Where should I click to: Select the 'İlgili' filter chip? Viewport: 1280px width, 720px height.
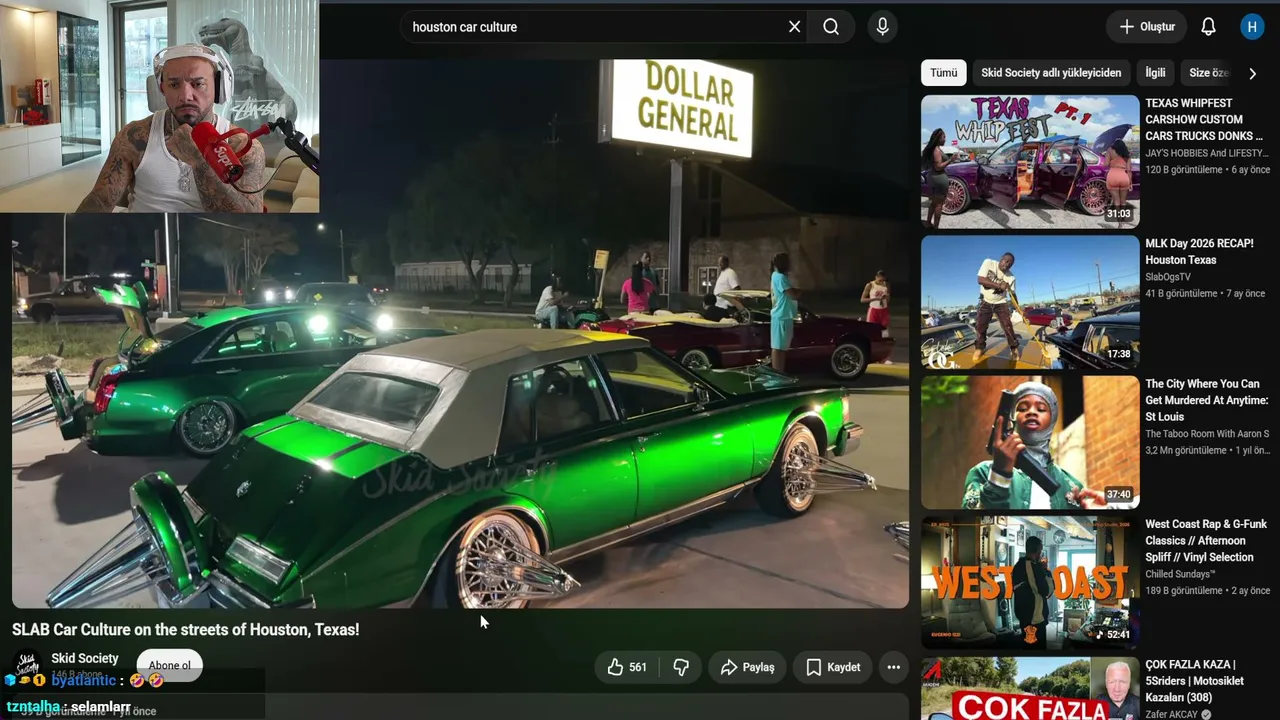(x=1155, y=73)
